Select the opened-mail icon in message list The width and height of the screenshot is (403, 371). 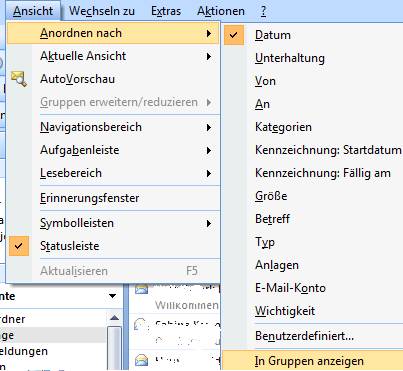[141, 324]
